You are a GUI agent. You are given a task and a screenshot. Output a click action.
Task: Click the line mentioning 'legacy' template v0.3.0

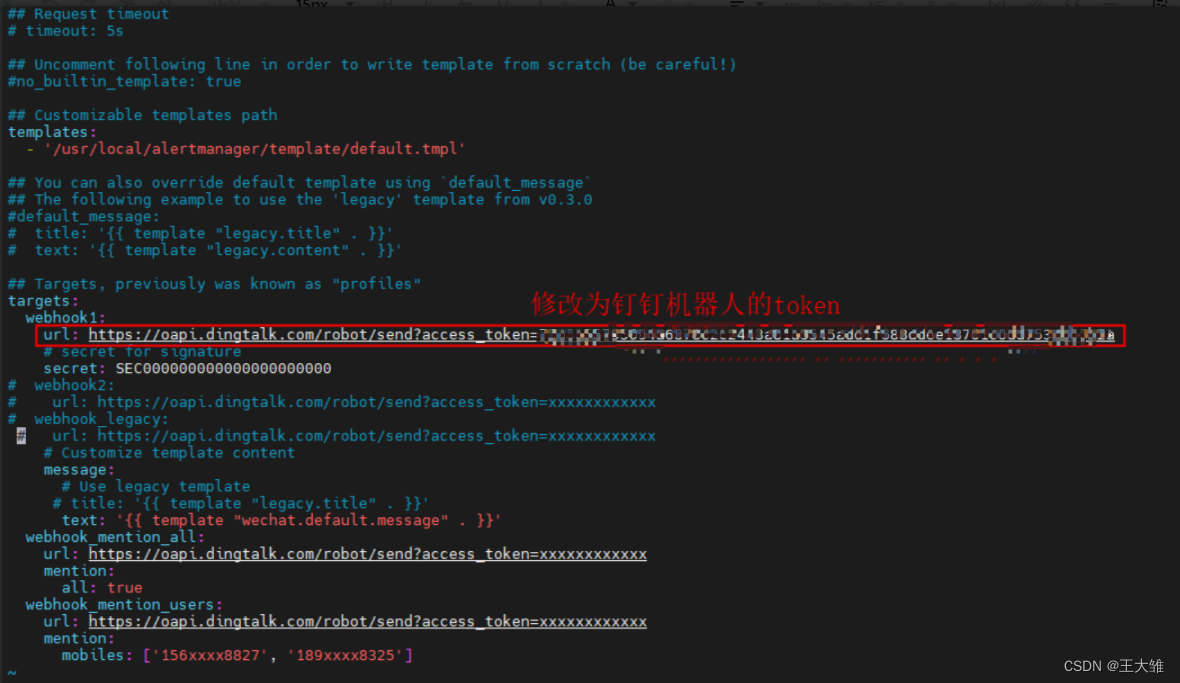click(x=300, y=199)
